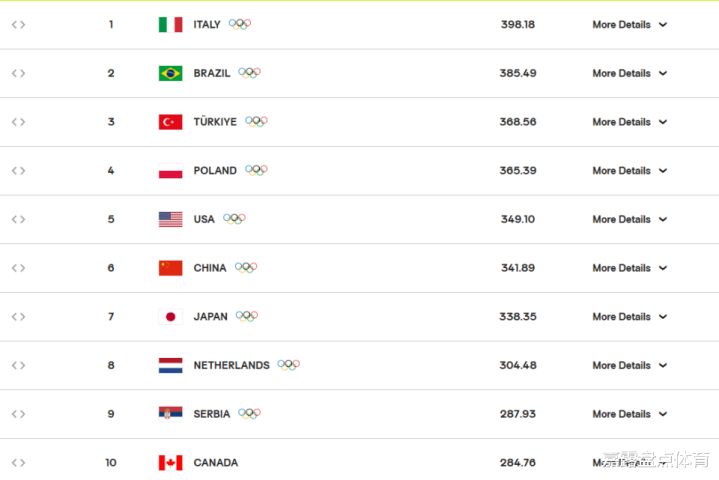Open More Details dropdown for China
719x480 pixels.
click(x=629, y=268)
